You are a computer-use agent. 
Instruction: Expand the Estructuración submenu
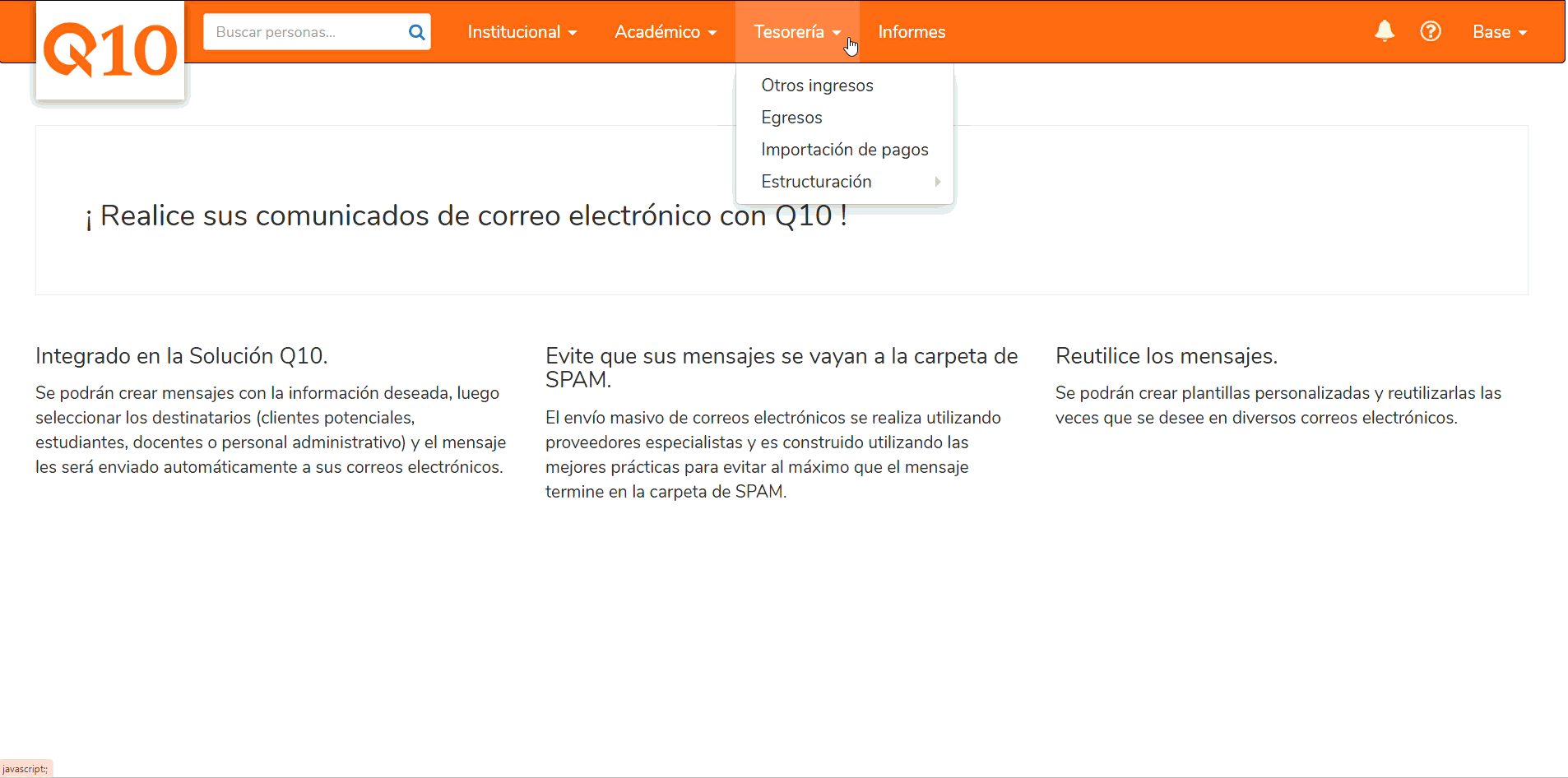pyautogui.click(x=845, y=182)
